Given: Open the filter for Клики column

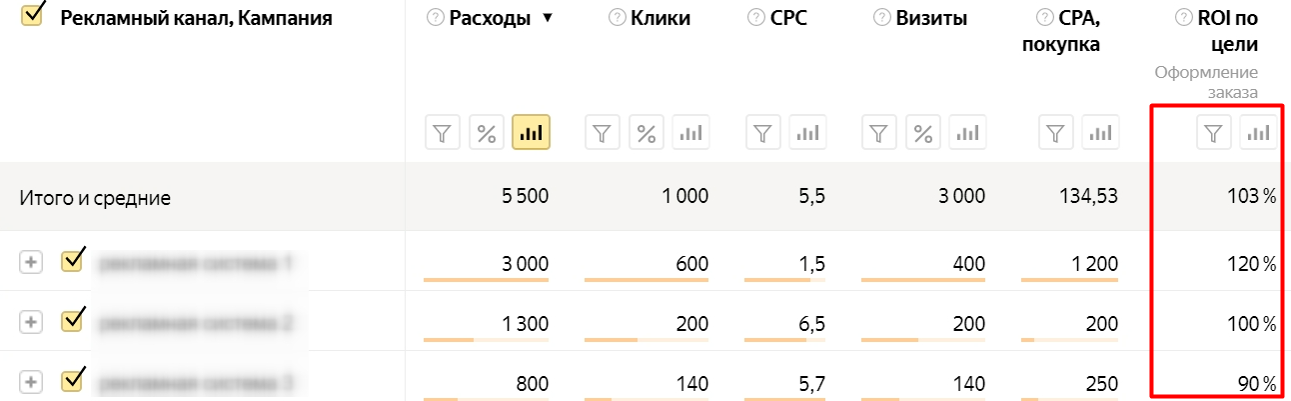Looking at the screenshot, I should tap(602, 133).
